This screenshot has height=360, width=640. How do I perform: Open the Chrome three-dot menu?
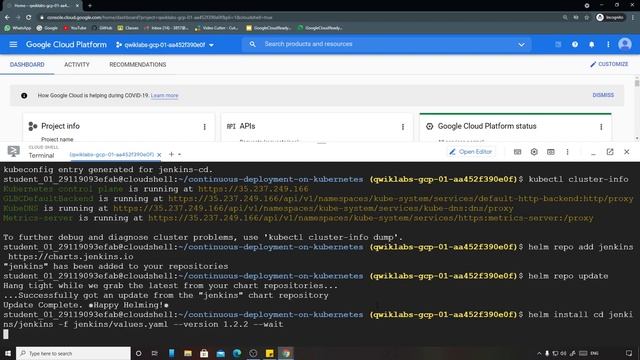pos(633,18)
